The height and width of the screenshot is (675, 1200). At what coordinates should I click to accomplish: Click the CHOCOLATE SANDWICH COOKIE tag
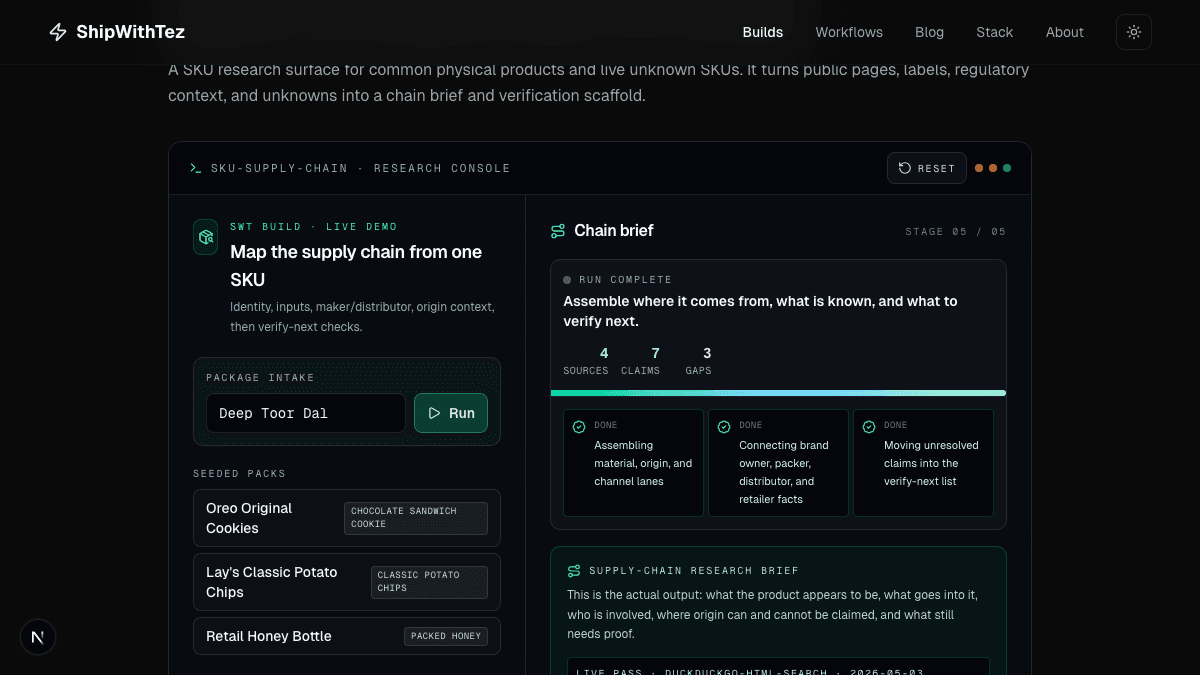coord(416,518)
